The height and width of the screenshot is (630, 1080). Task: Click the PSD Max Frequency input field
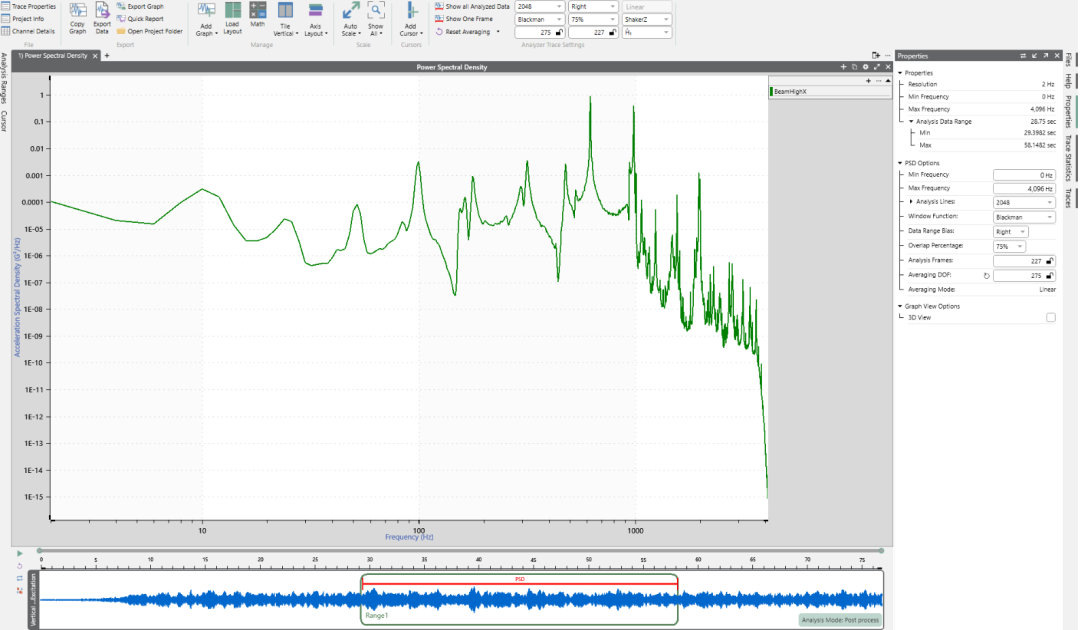pos(1024,188)
